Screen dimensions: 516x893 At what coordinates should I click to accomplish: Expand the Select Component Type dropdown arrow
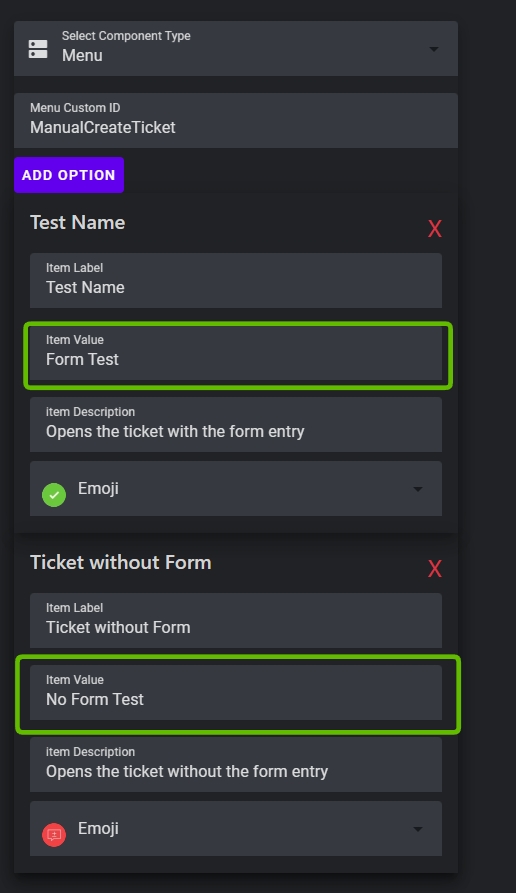434,49
